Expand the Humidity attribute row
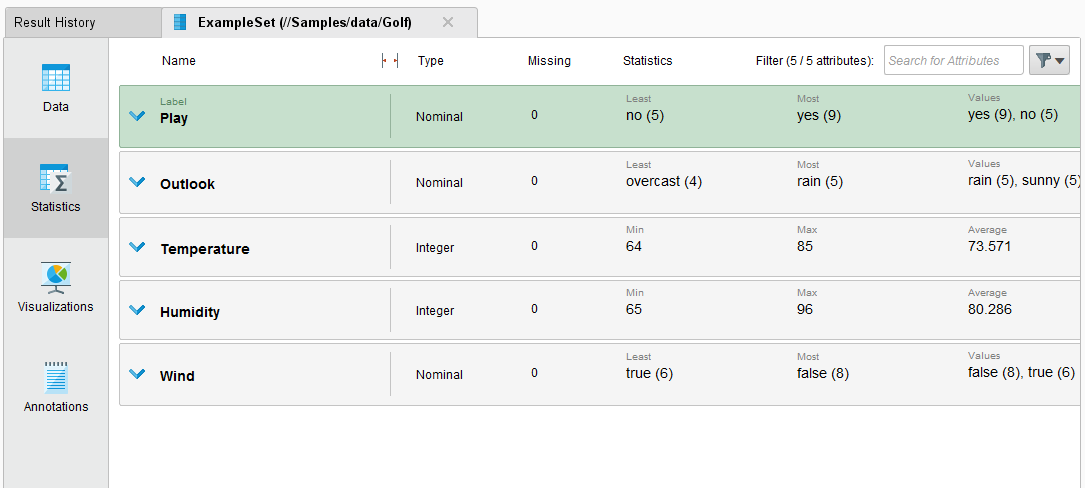The image size is (1085, 488). point(138,311)
